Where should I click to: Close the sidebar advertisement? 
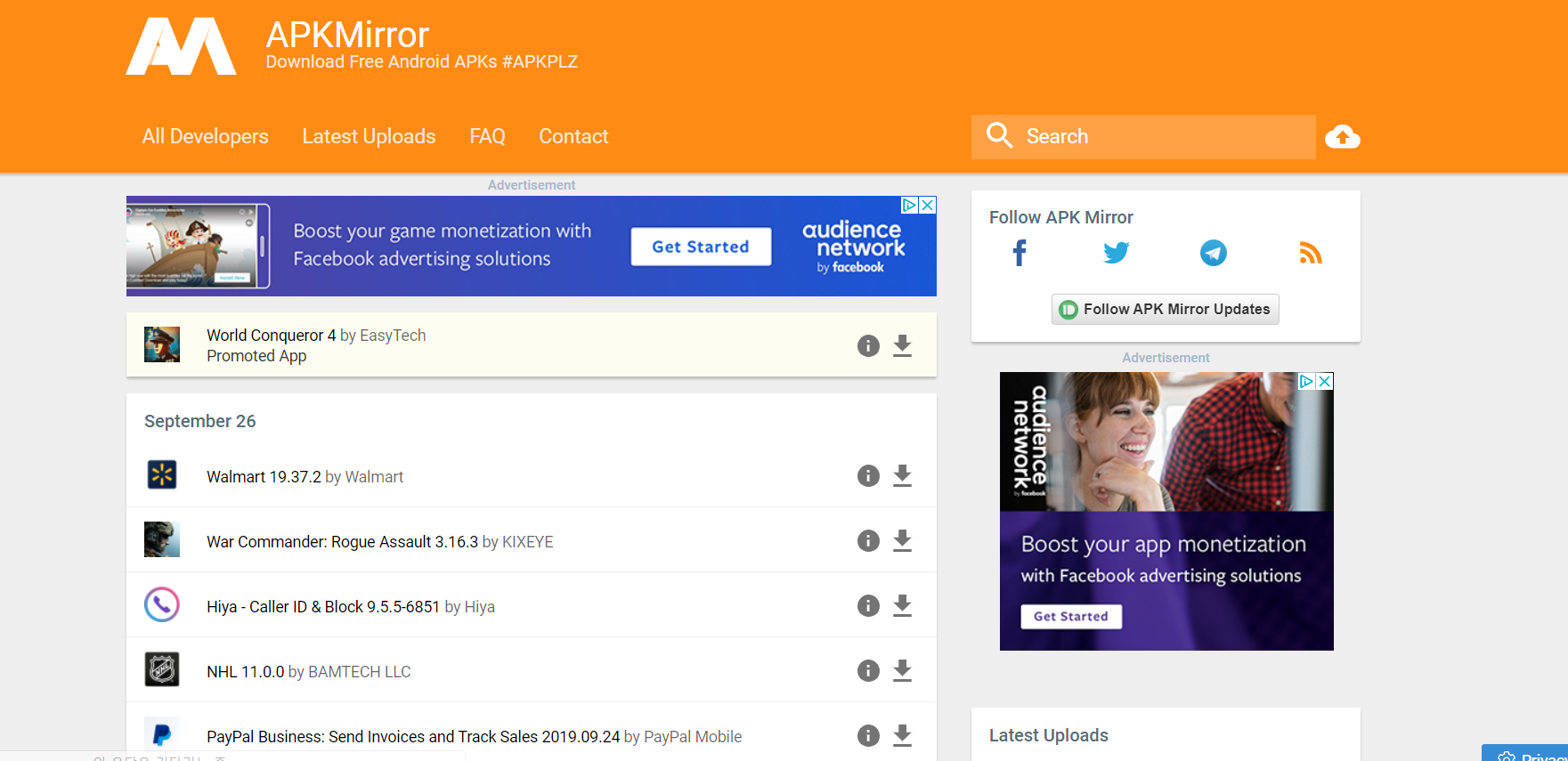coord(1325,381)
